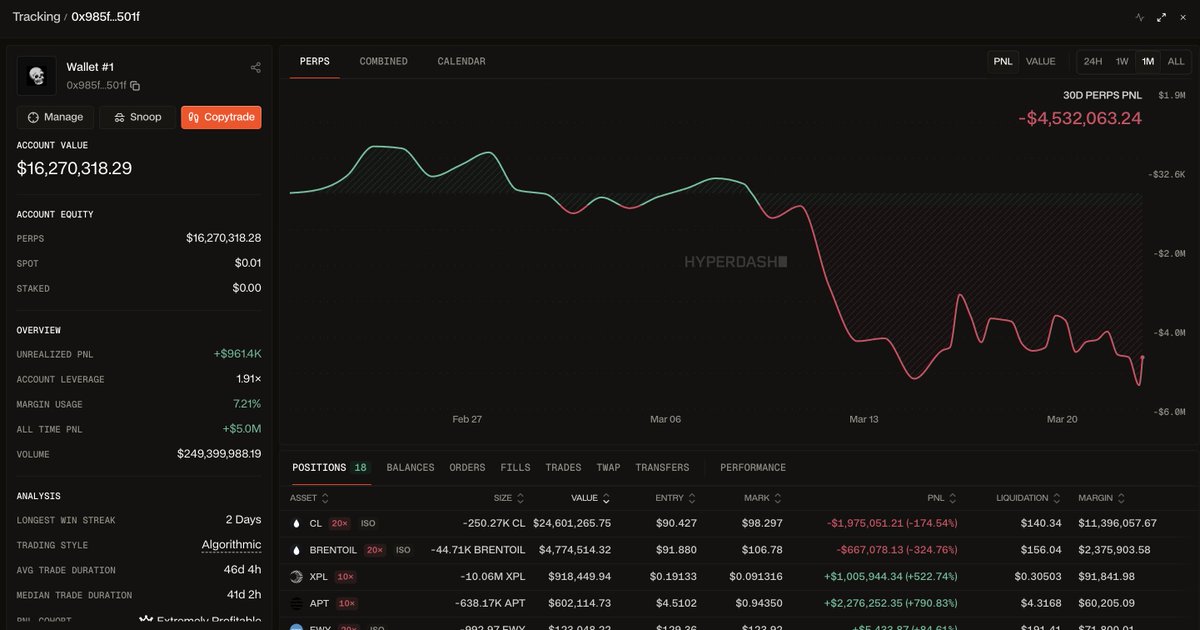This screenshot has height=630, width=1200.
Task: Click the footsteps icon on the Copytrade button
Action: click(193, 117)
